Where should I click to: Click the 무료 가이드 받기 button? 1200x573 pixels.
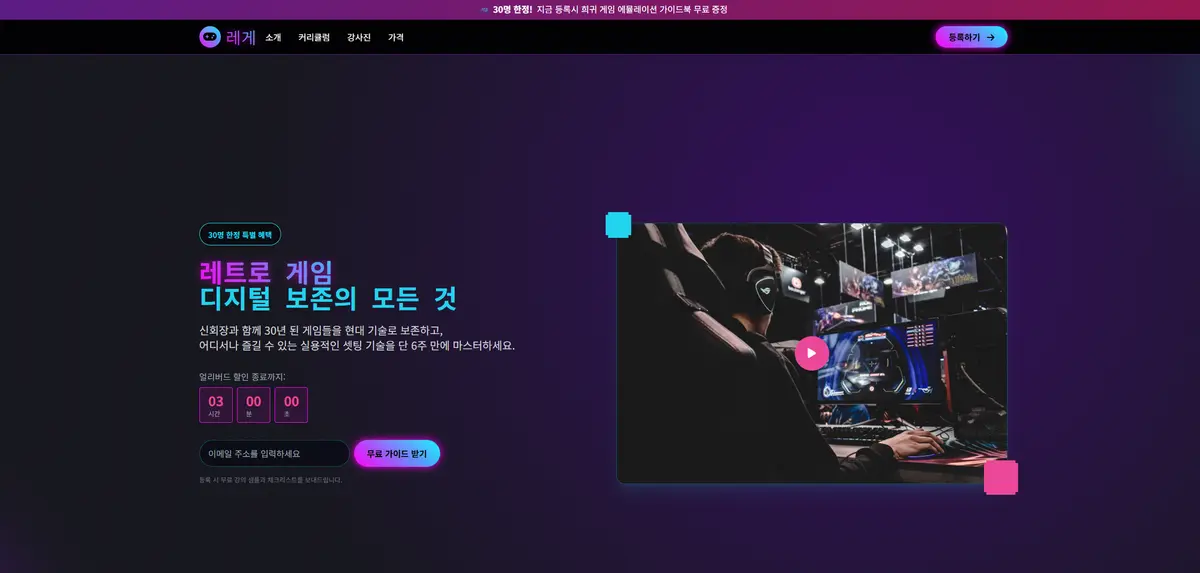[397, 453]
